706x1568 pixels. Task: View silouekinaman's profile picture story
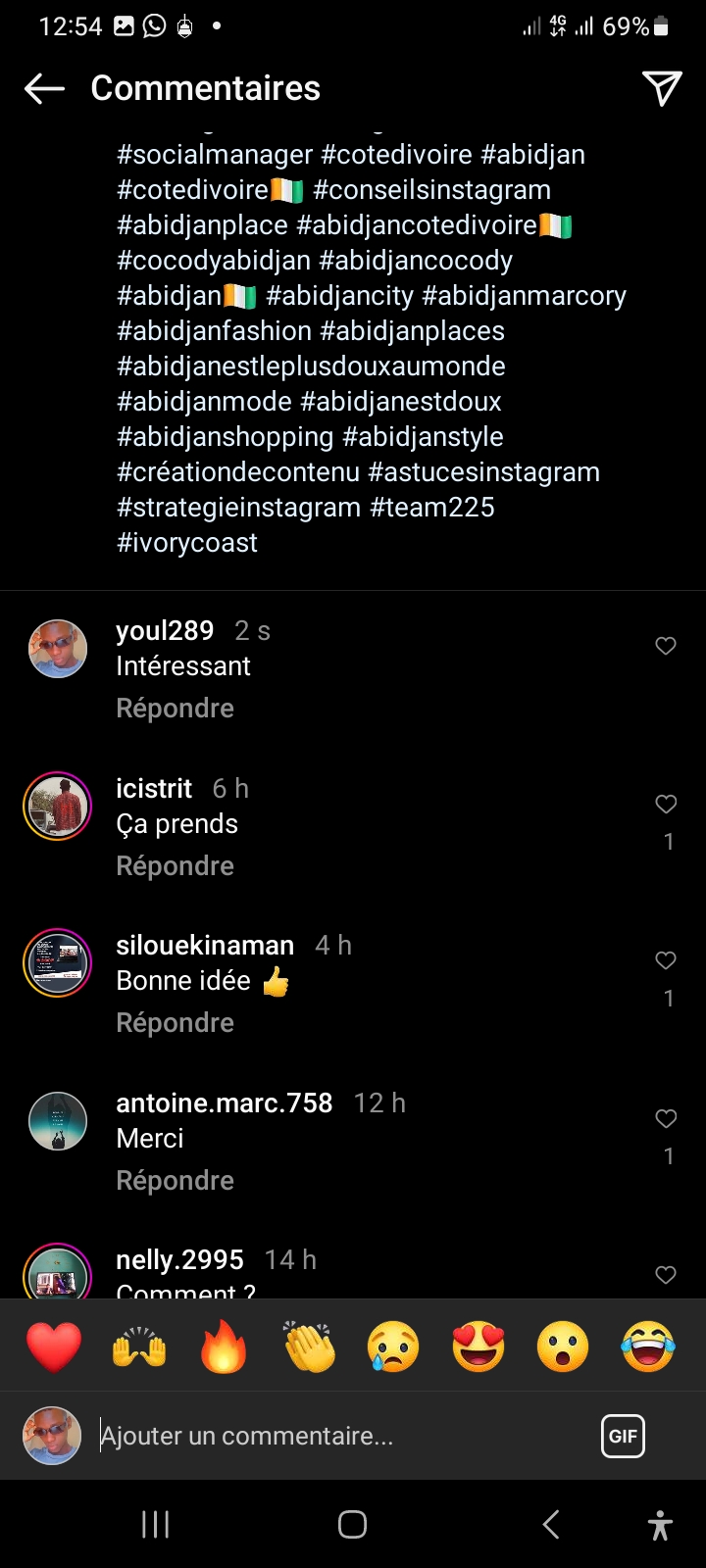click(58, 962)
